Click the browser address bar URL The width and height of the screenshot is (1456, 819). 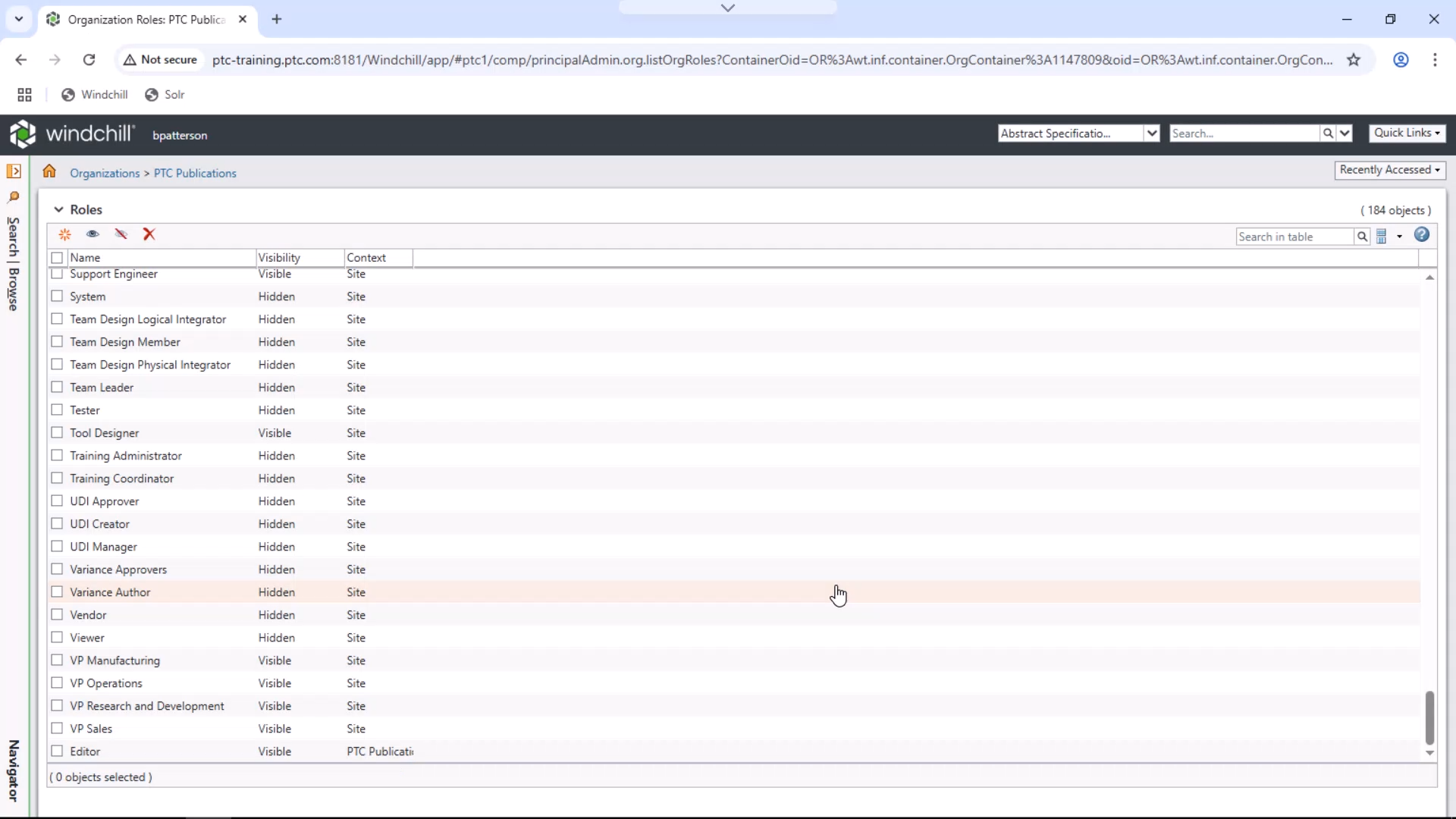772,60
